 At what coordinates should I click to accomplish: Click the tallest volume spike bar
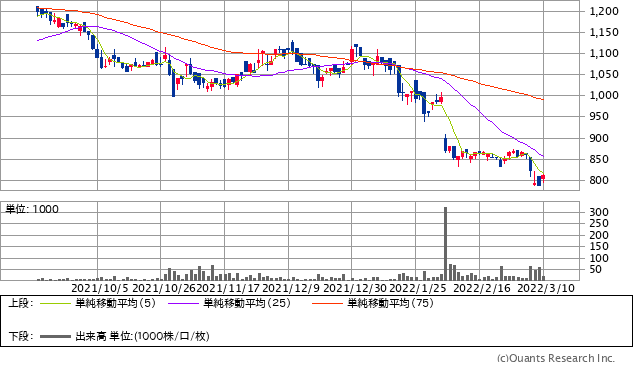click(445, 243)
